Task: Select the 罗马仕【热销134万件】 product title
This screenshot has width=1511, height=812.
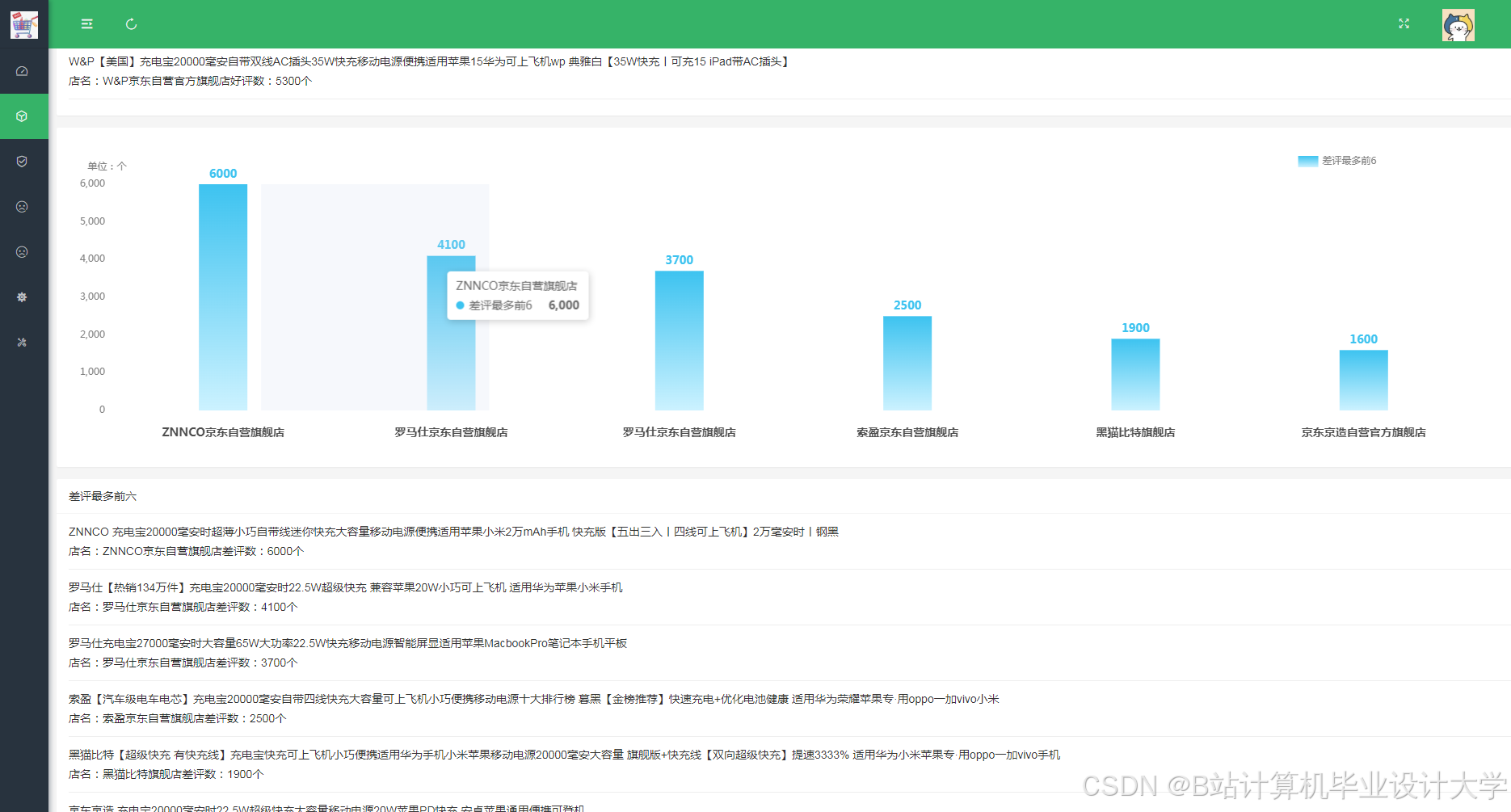Action: coord(346,587)
